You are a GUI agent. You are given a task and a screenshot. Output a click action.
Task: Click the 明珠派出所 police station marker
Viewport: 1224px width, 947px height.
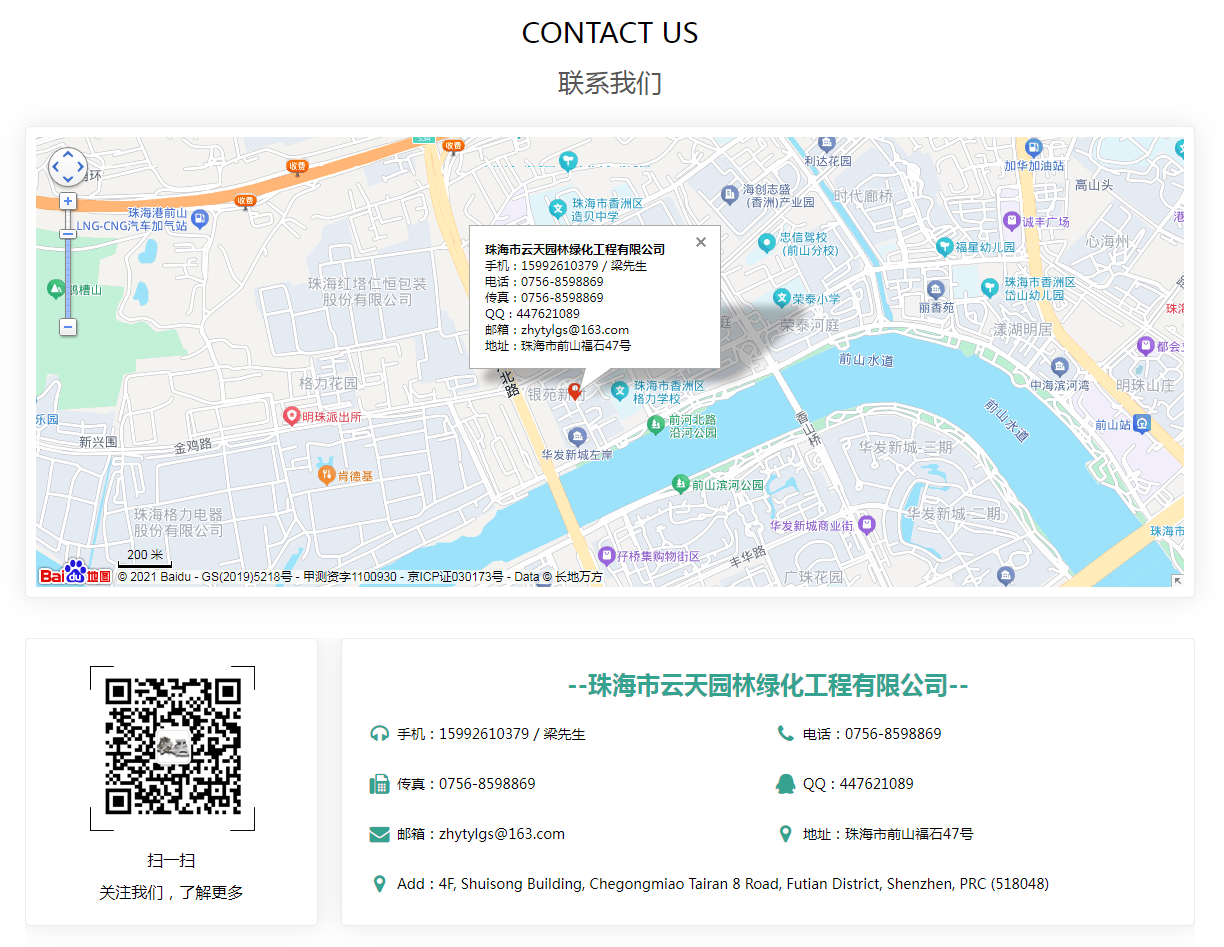[x=292, y=416]
